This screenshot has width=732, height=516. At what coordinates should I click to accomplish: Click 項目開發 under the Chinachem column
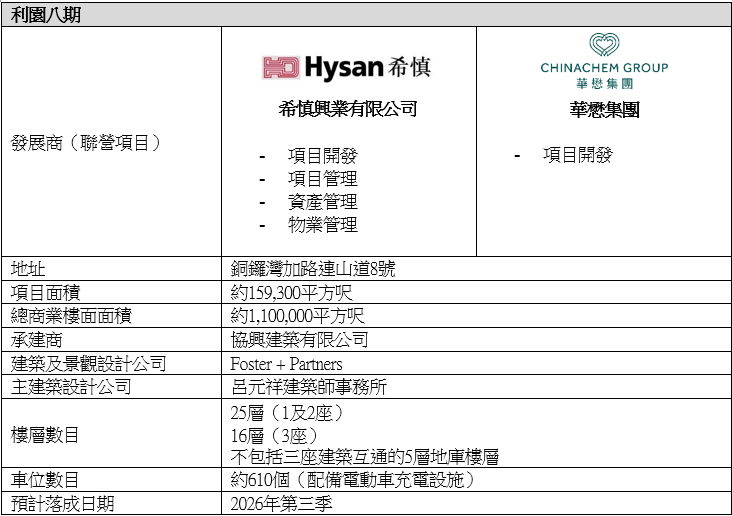[x=577, y=155]
